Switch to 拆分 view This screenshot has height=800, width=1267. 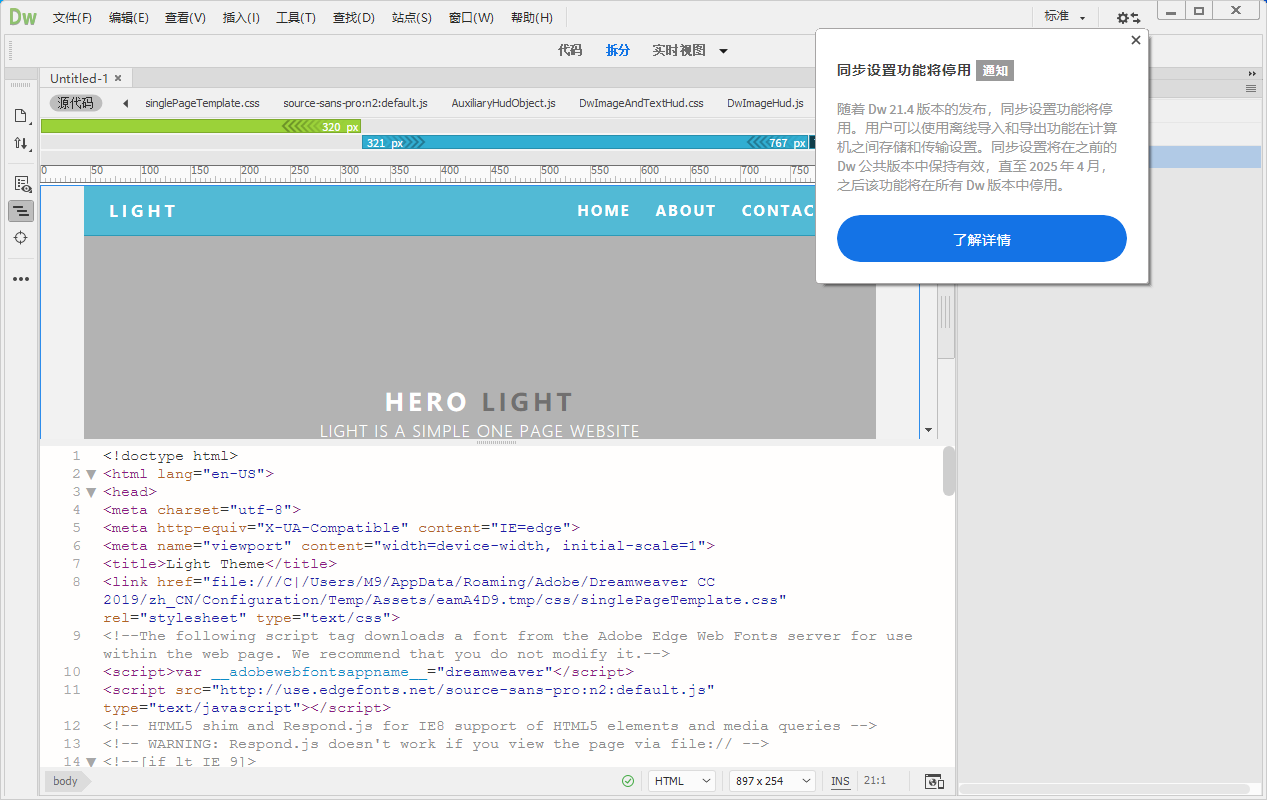pos(618,50)
